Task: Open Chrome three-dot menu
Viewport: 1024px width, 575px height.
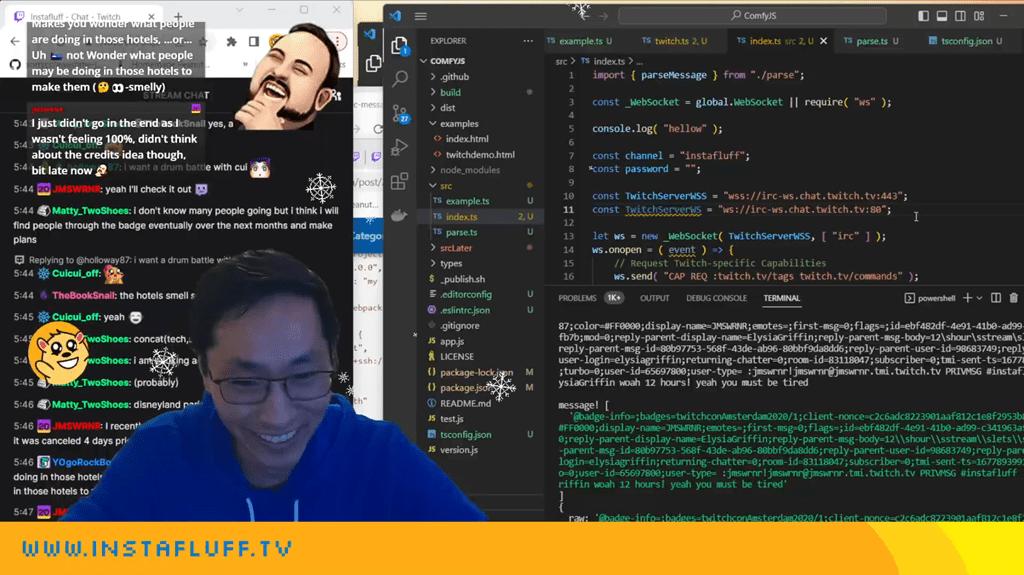Action: tap(338, 42)
